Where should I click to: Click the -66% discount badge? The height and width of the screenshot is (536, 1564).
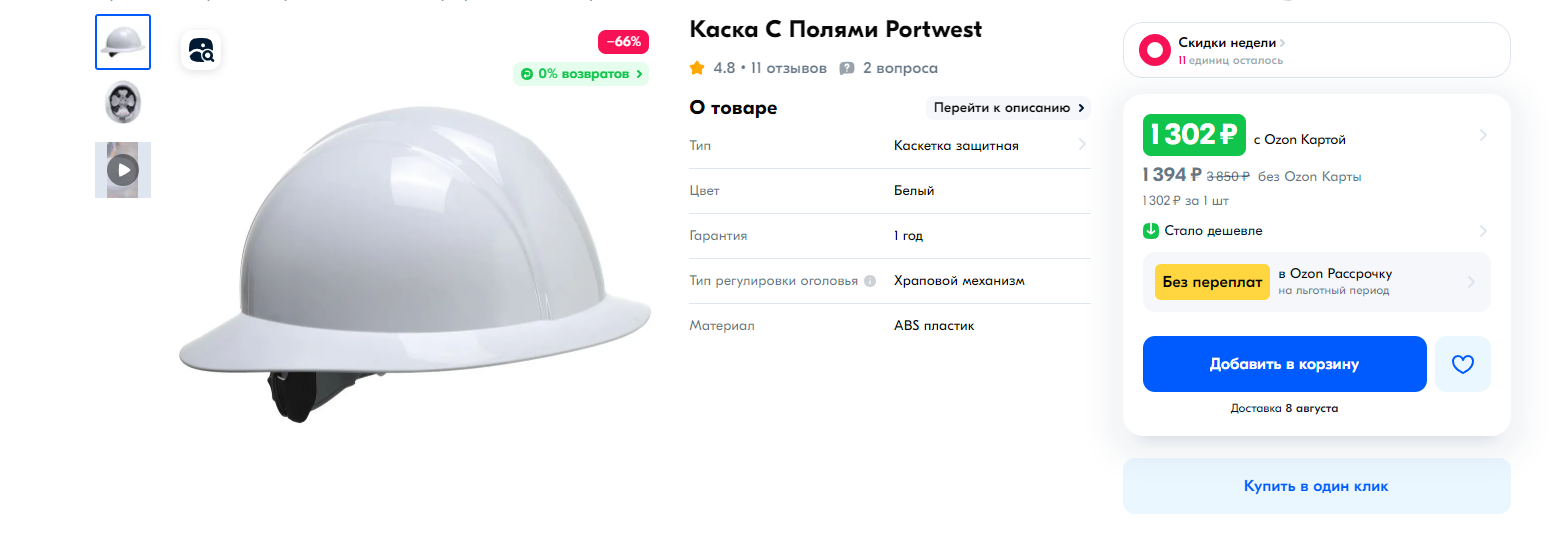tap(624, 42)
